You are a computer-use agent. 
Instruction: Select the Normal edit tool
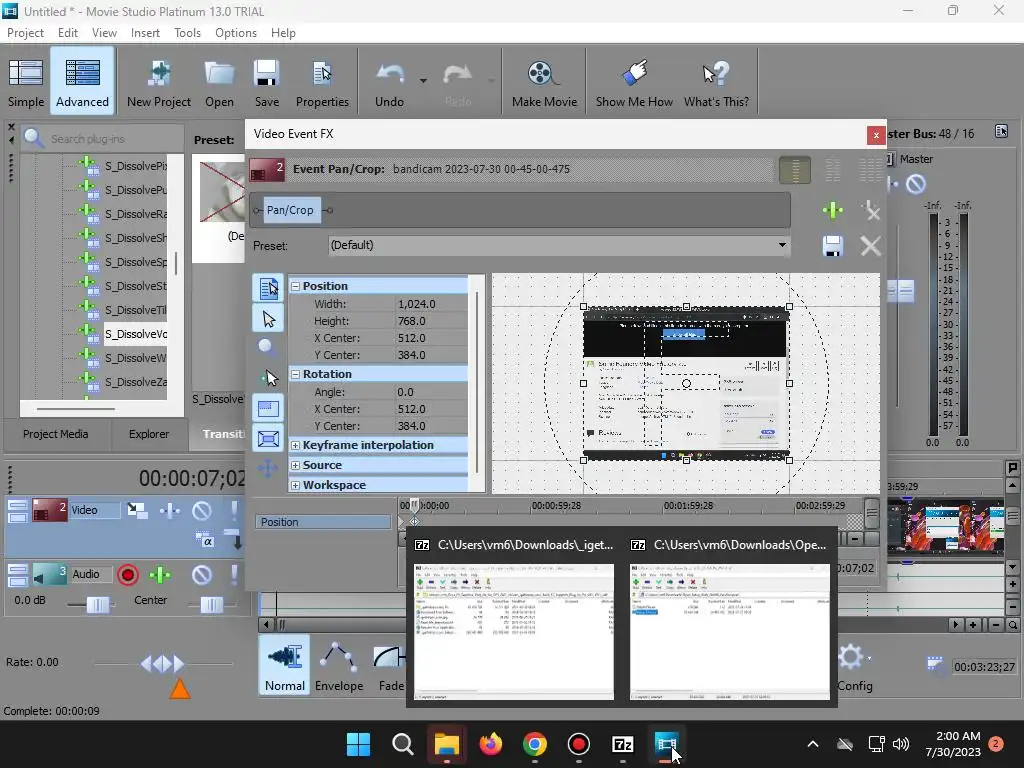(x=285, y=666)
